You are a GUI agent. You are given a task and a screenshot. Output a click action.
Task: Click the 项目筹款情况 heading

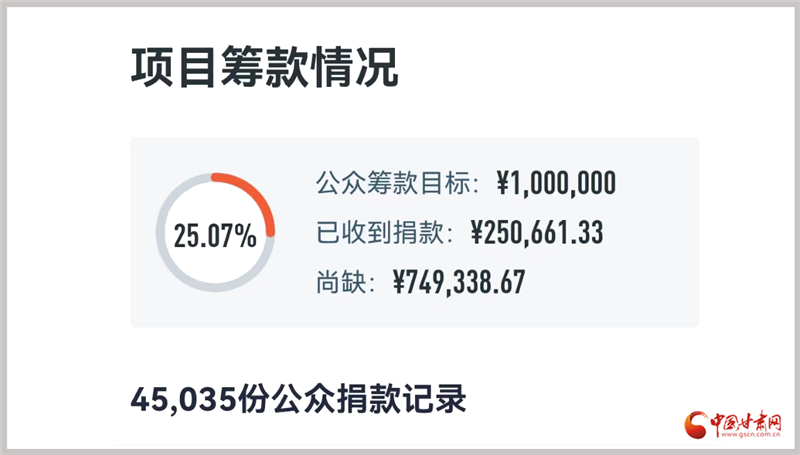pos(264,67)
